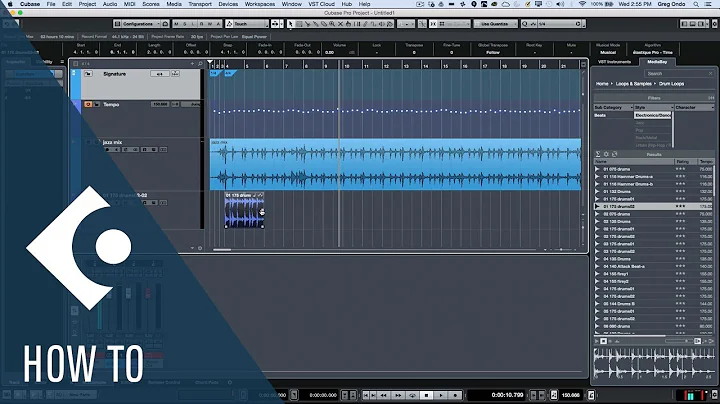Select the Beats sub category filter
The height and width of the screenshot is (404, 720).
pos(600,115)
